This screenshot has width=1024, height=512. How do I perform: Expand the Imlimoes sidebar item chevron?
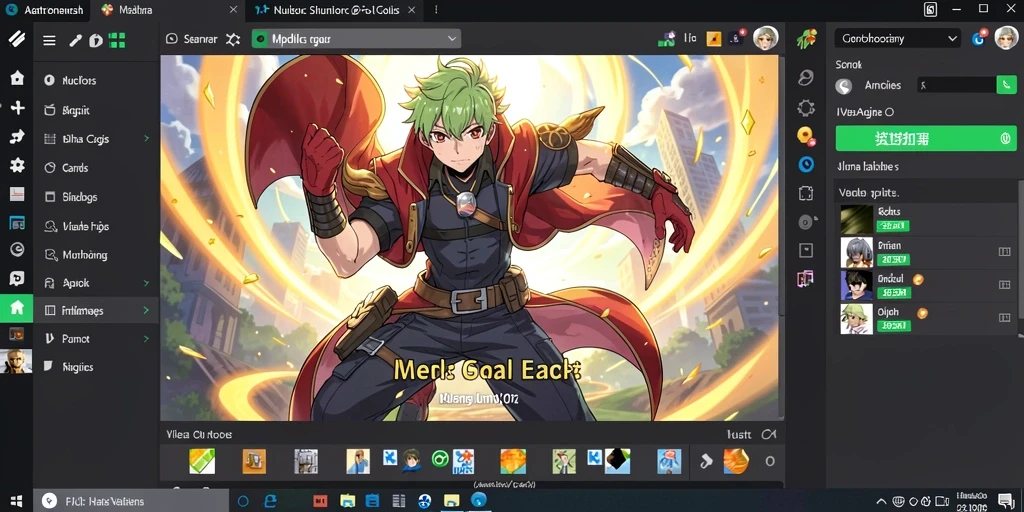click(x=146, y=311)
